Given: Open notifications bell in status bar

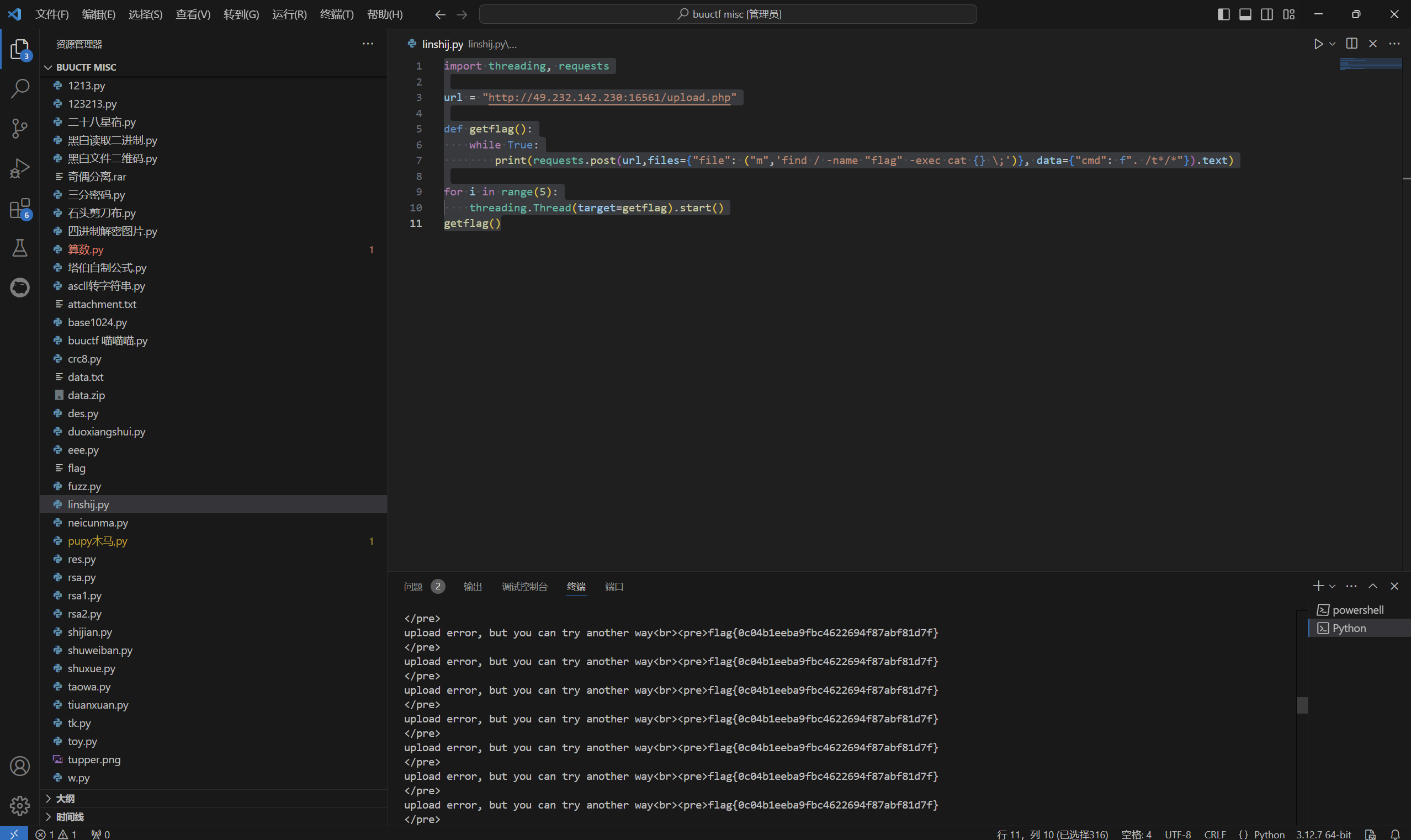Looking at the screenshot, I should click(x=1395, y=834).
